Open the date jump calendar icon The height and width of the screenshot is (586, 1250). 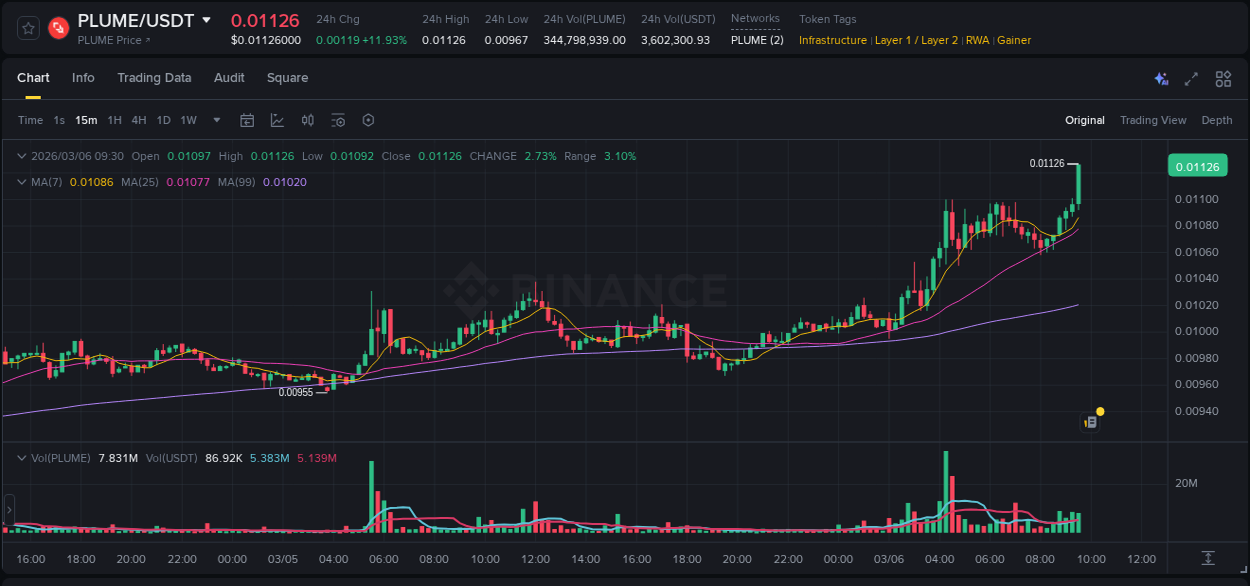coord(247,120)
